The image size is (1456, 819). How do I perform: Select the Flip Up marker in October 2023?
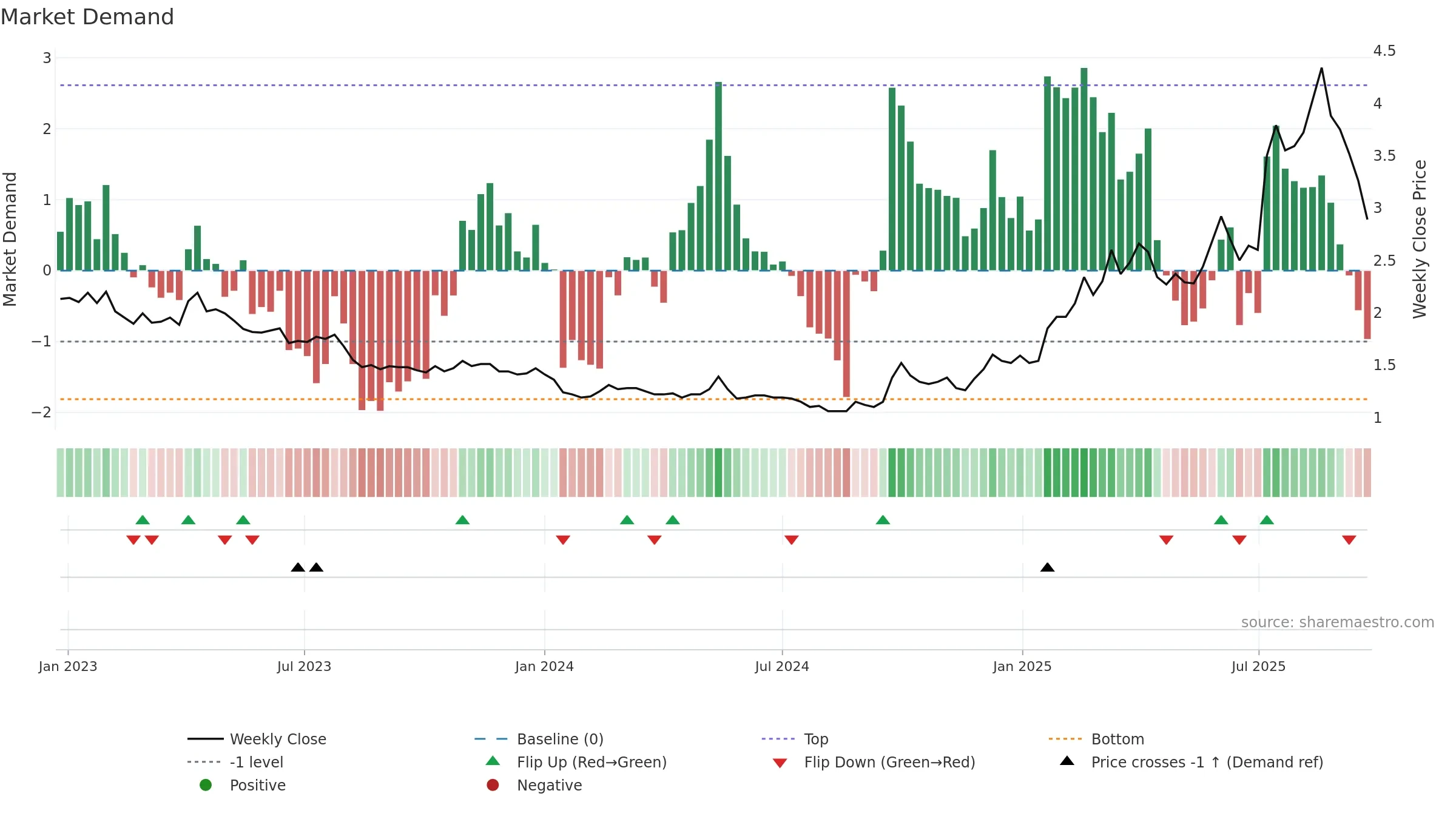pos(462,520)
